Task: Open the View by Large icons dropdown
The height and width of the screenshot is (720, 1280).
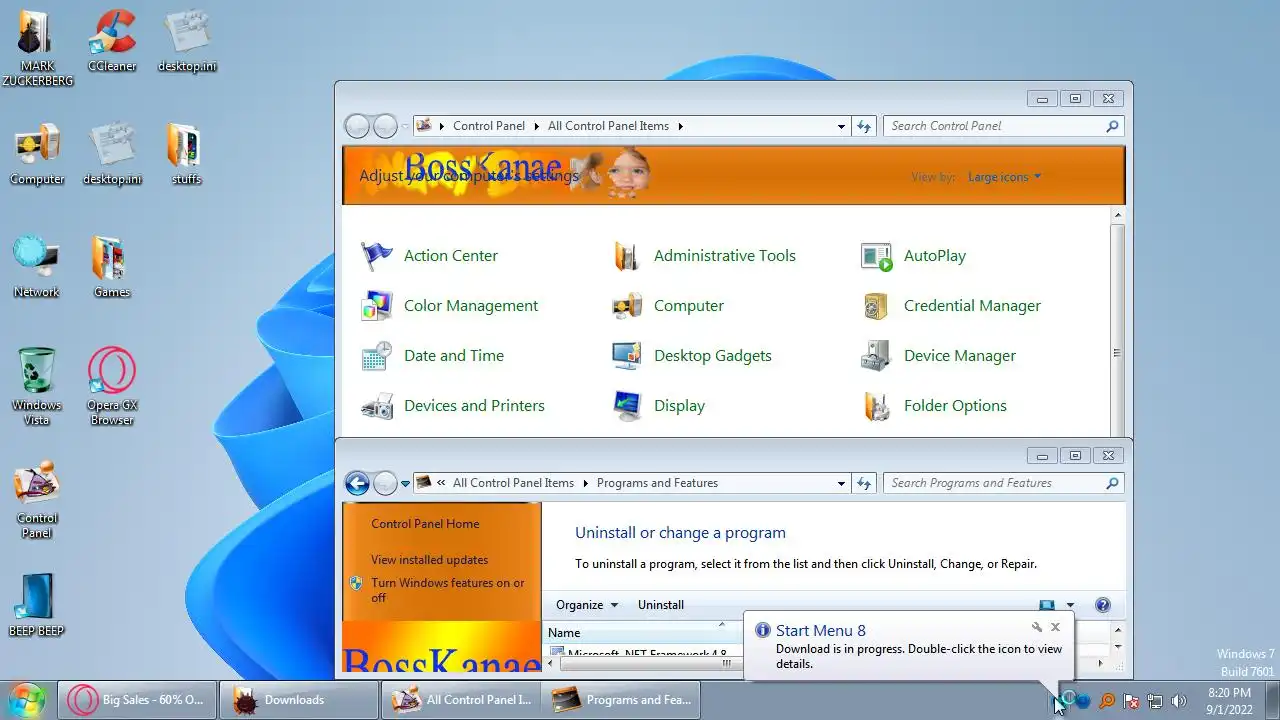Action: (x=1004, y=177)
